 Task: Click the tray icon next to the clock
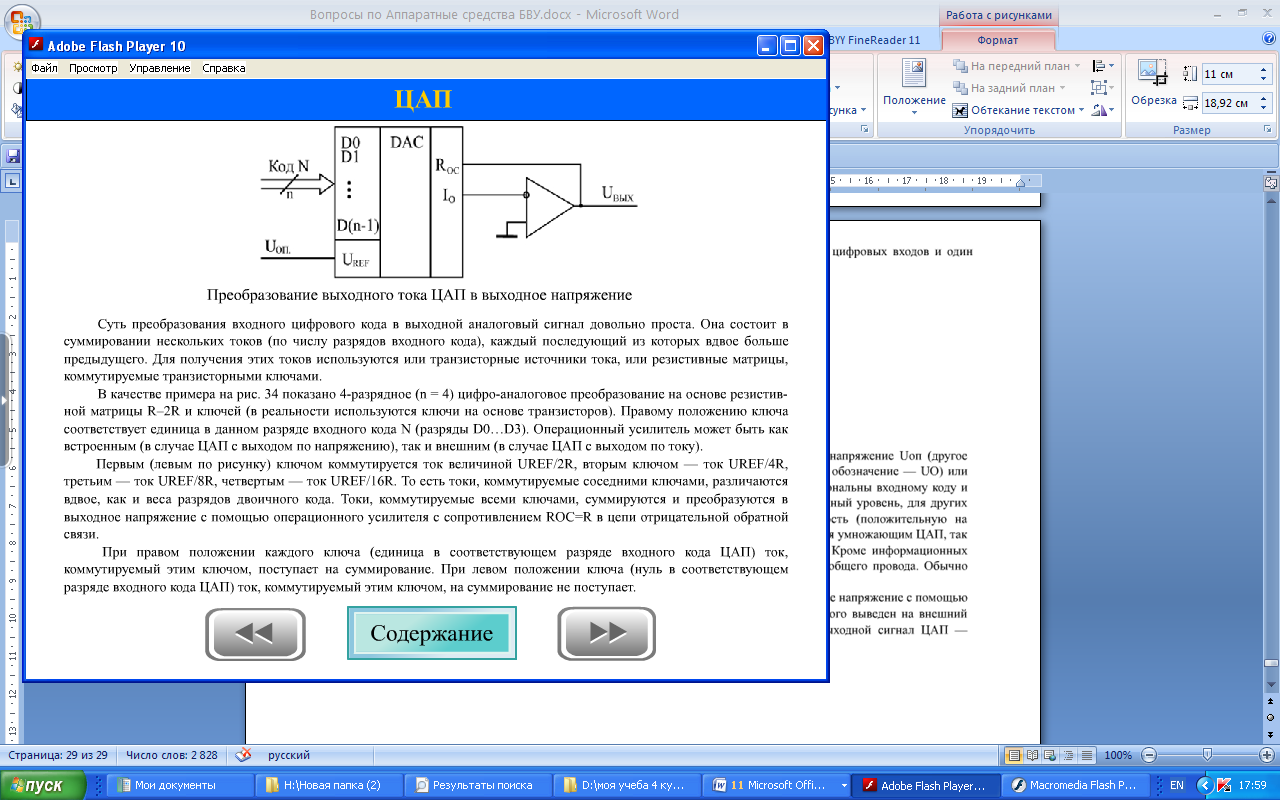coord(1224,785)
